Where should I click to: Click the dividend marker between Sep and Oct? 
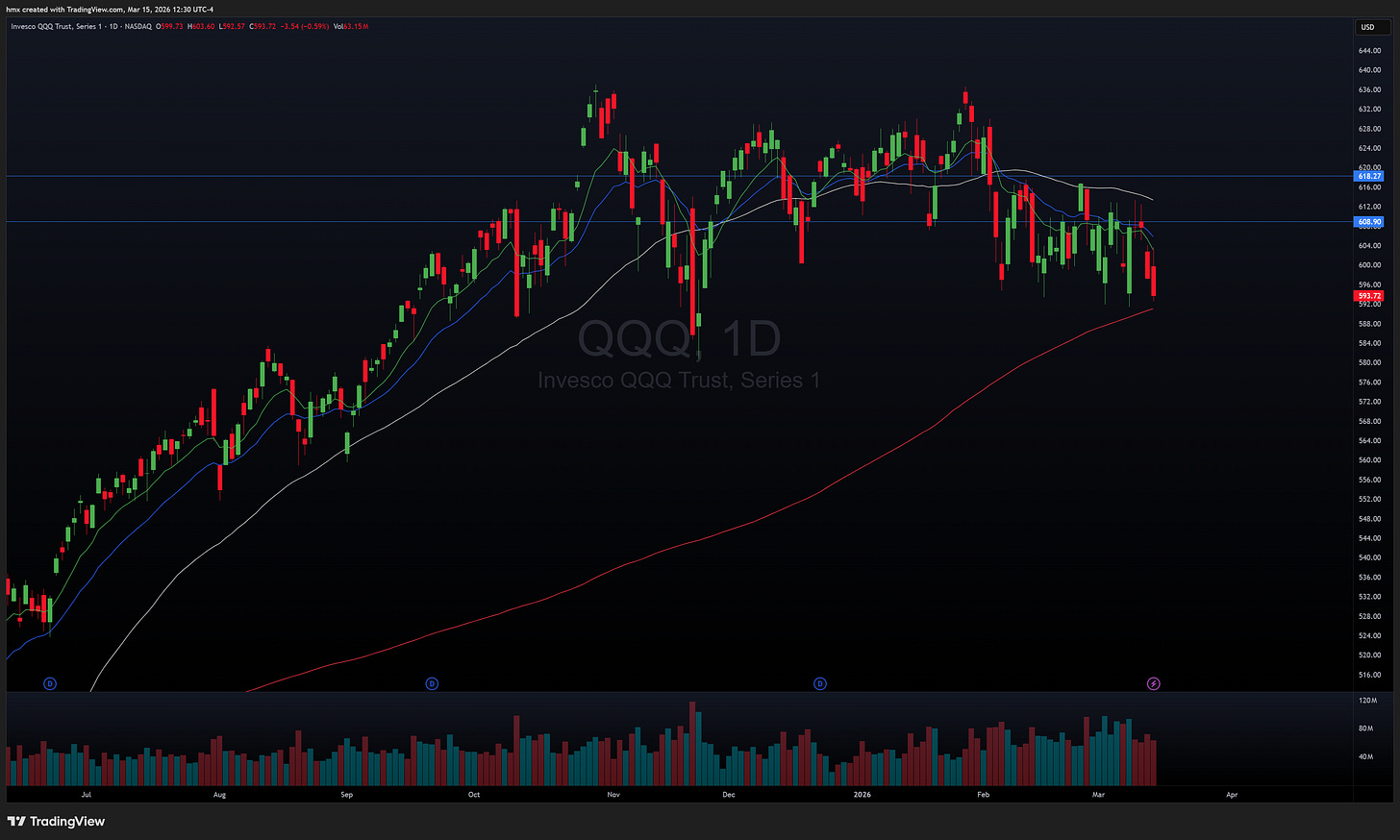432,684
